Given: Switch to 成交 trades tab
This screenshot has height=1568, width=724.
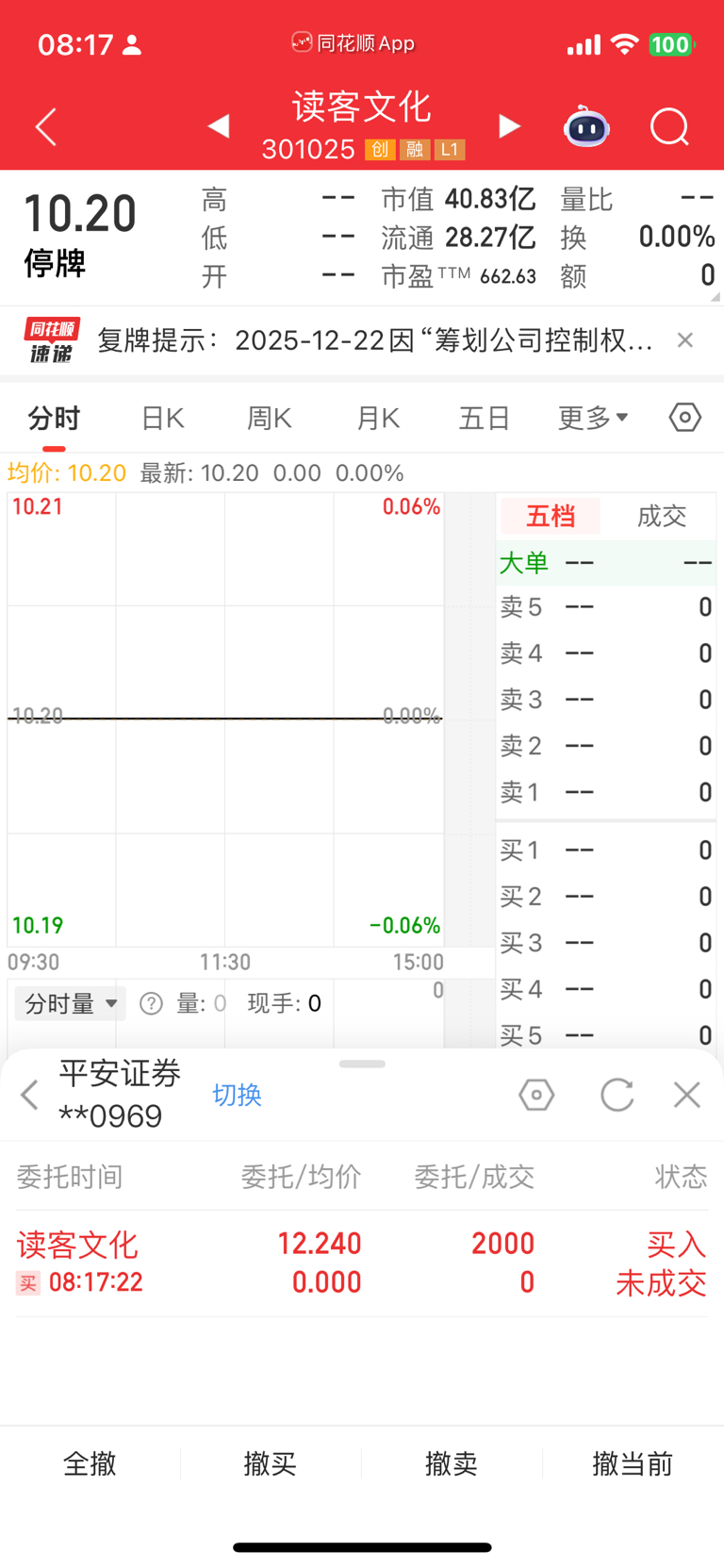Looking at the screenshot, I should click(x=662, y=516).
